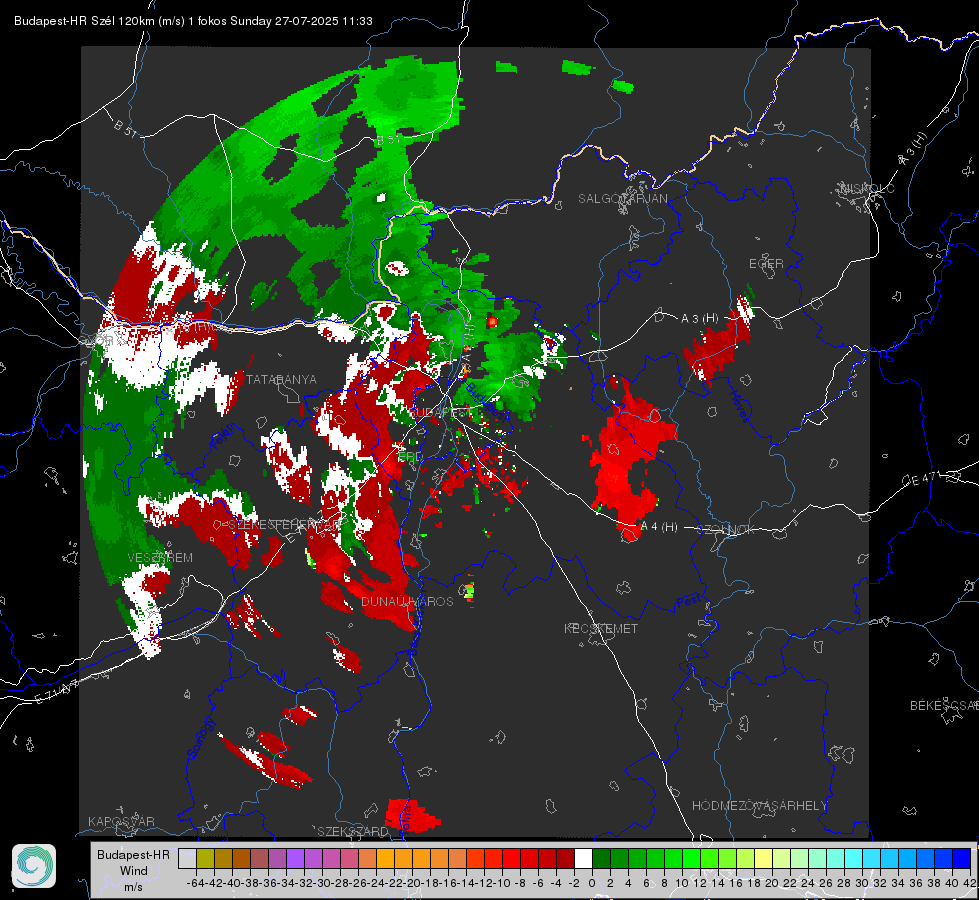Image resolution: width=979 pixels, height=900 pixels.
Task: Click the white swatch between -2 and 0
Action: pyautogui.click(x=583, y=858)
